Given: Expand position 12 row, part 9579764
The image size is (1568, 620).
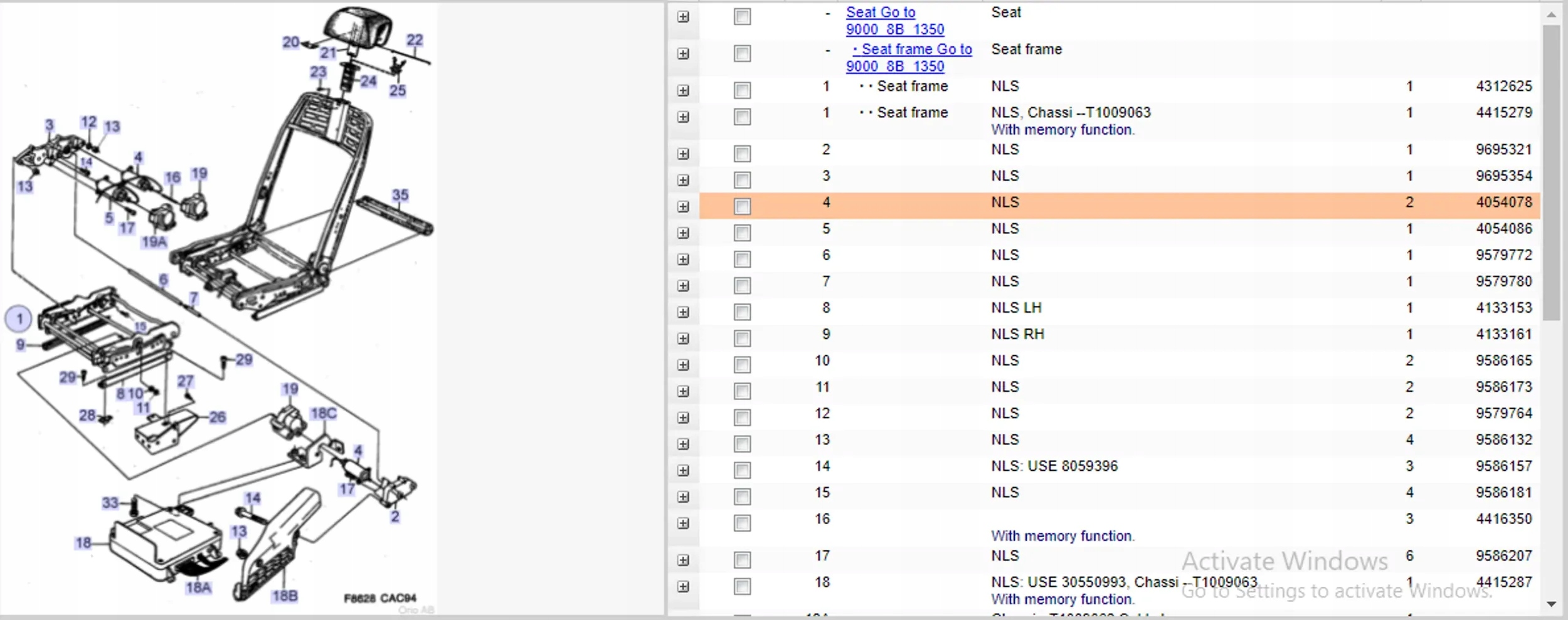Looking at the screenshot, I should tap(683, 418).
